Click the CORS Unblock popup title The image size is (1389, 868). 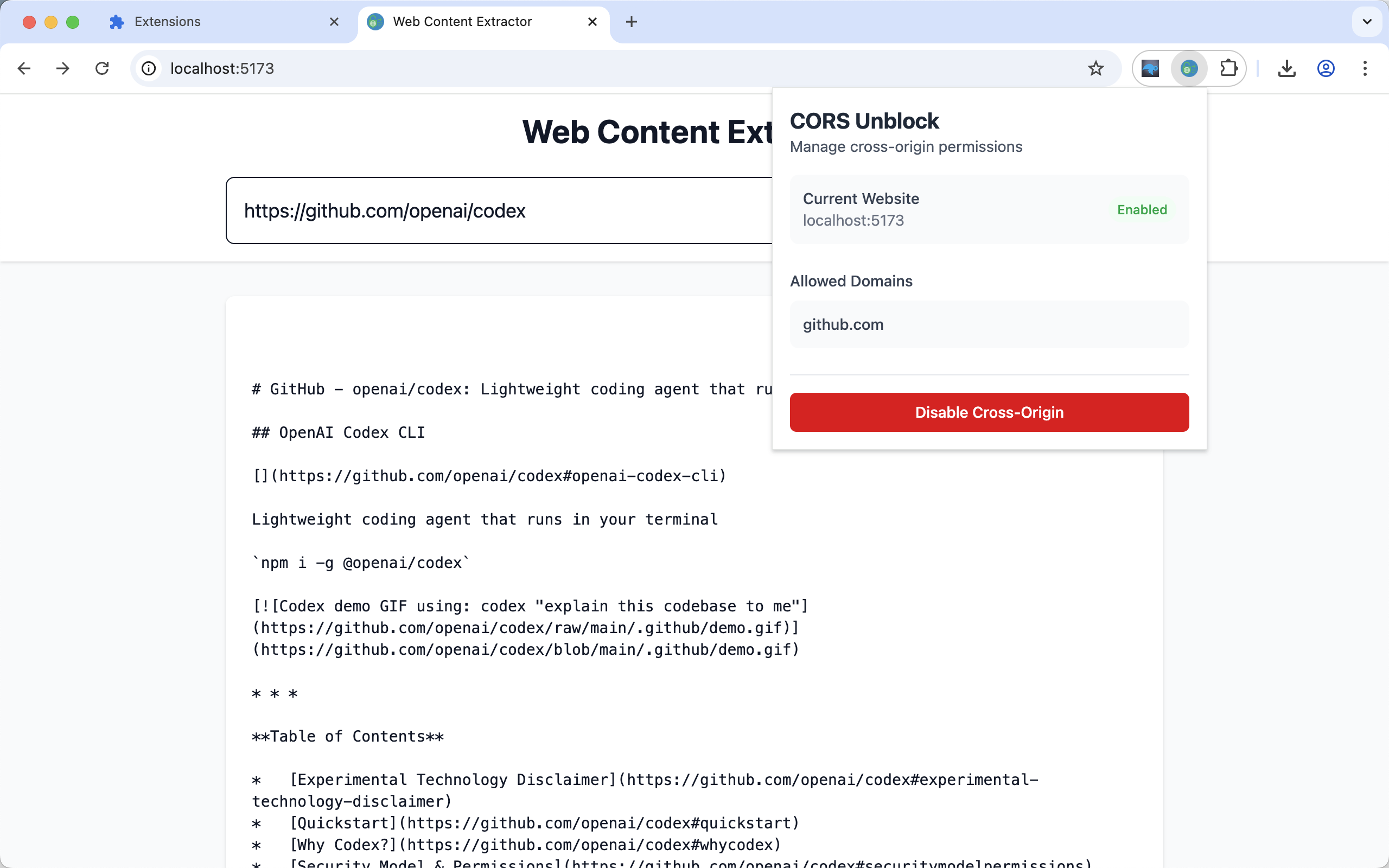click(864, 121)
